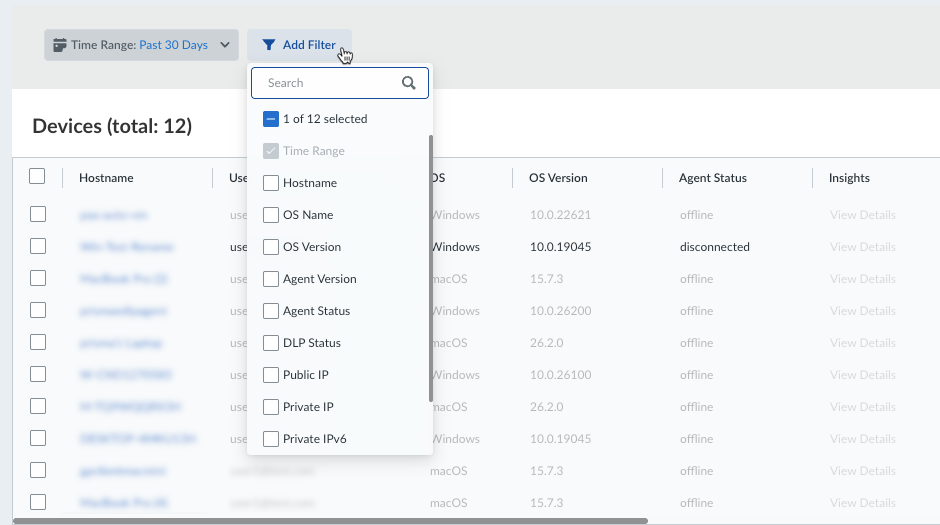Screen dimensions: 940x525
Task: Select the Private IP menu entry
Action: coord(308,407)
